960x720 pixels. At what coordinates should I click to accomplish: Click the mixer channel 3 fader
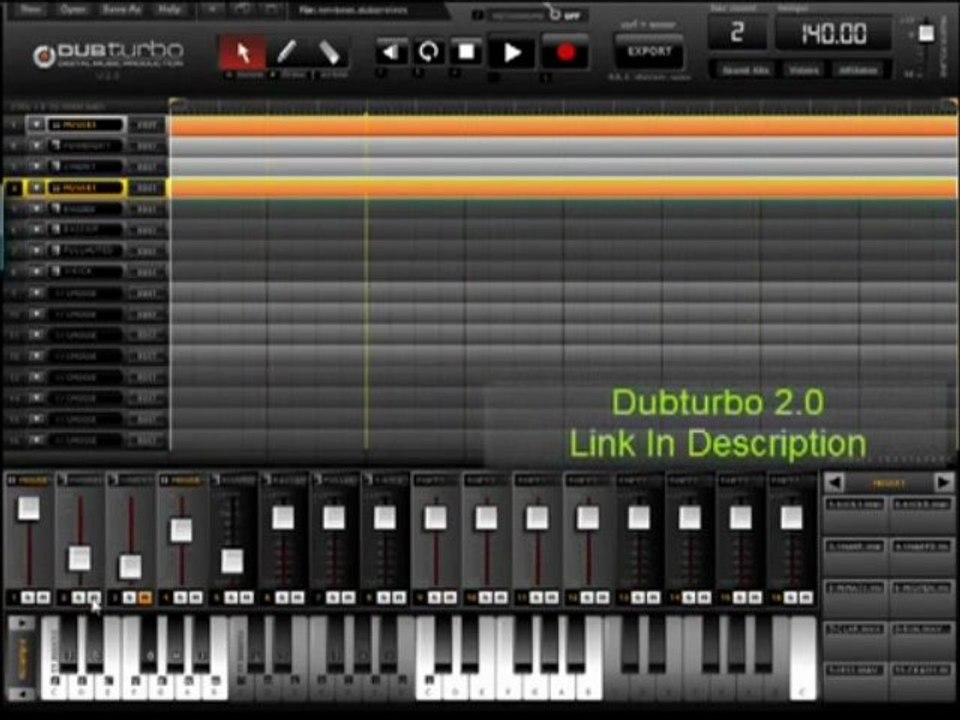(x=130, y=567)
